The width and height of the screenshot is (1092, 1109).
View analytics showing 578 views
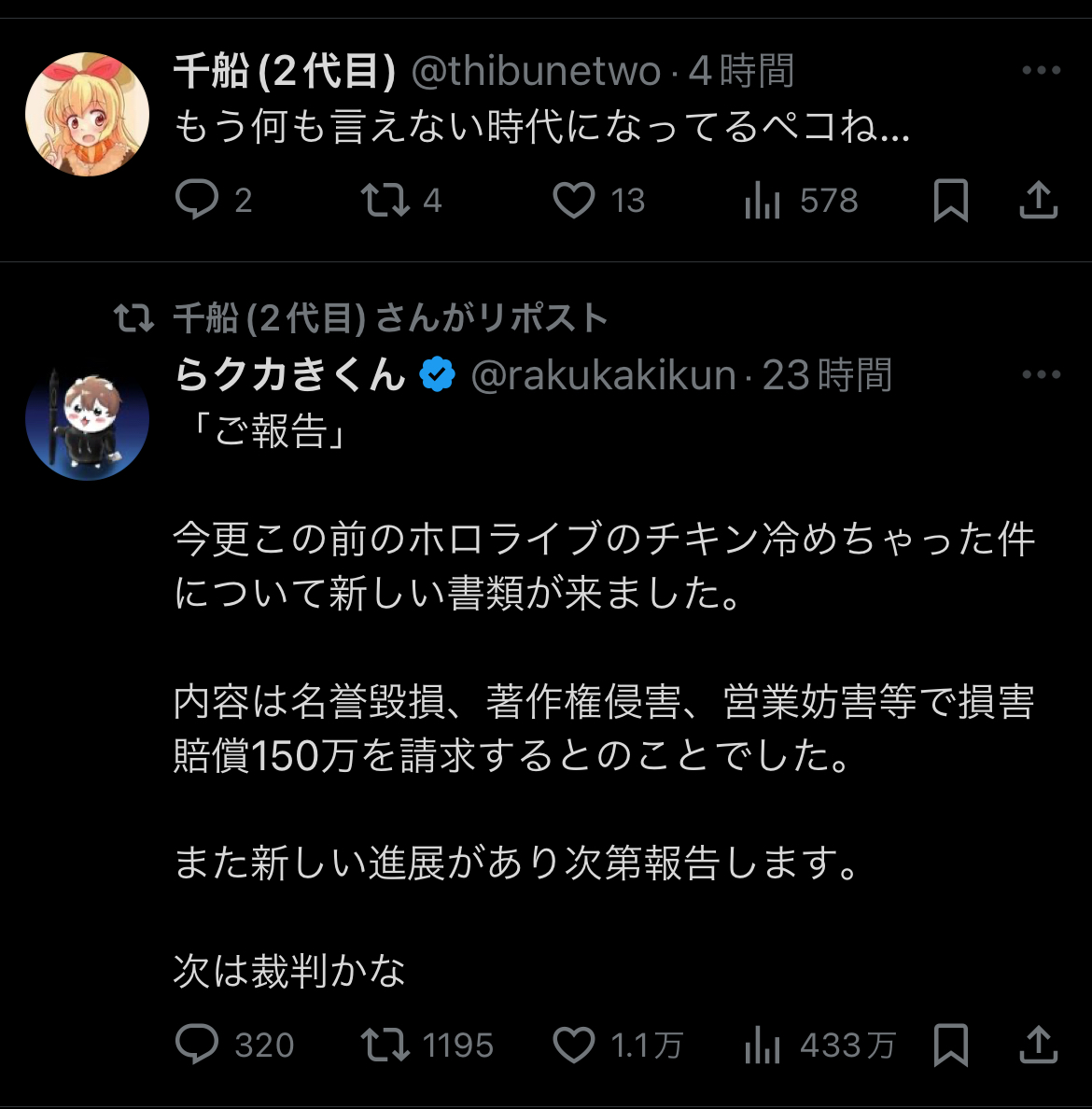point(763,200)
